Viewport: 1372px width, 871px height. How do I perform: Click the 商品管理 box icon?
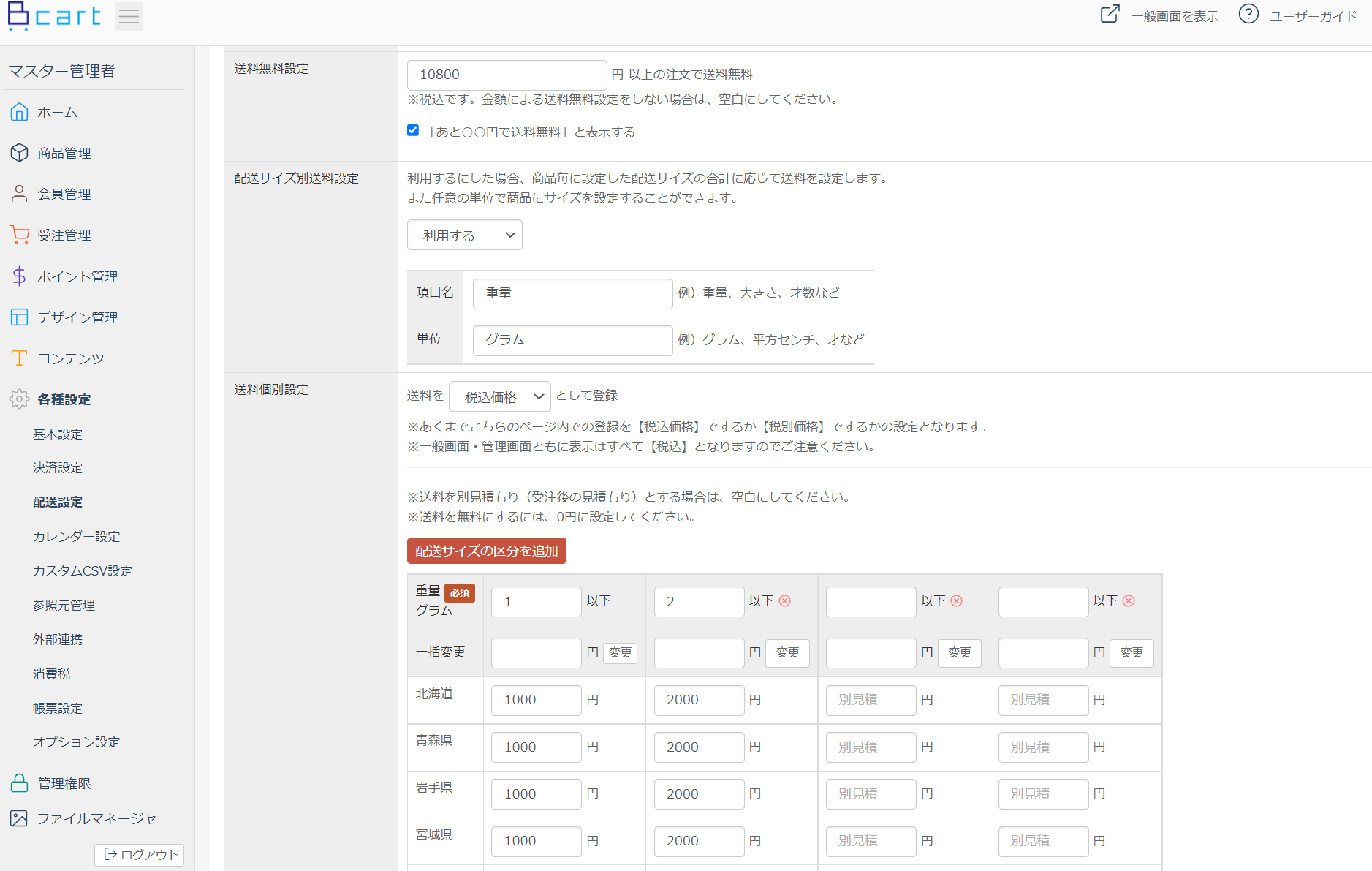point(20,153)
